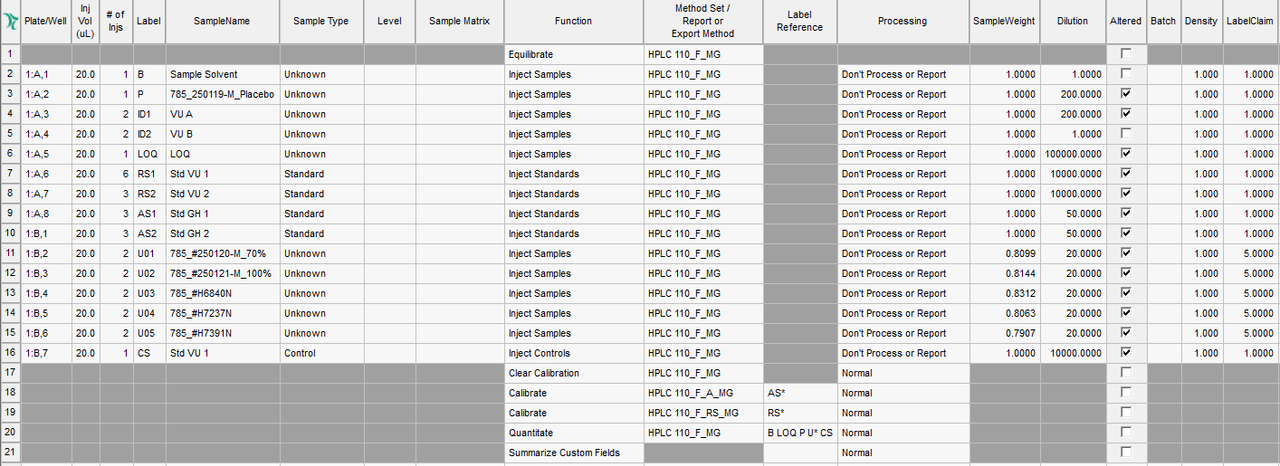Click Label cell 'U05'

149,333
